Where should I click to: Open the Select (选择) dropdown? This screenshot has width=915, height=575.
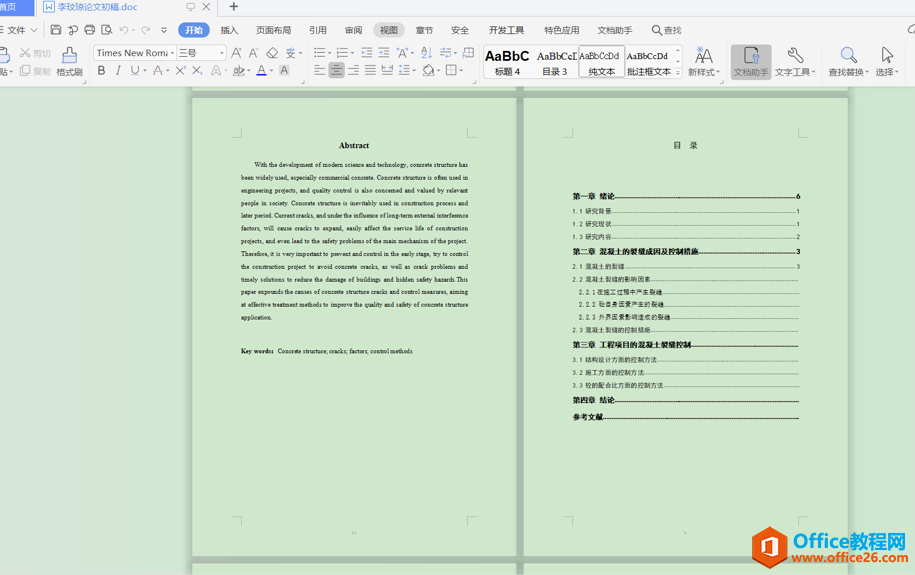pos(886,62)
